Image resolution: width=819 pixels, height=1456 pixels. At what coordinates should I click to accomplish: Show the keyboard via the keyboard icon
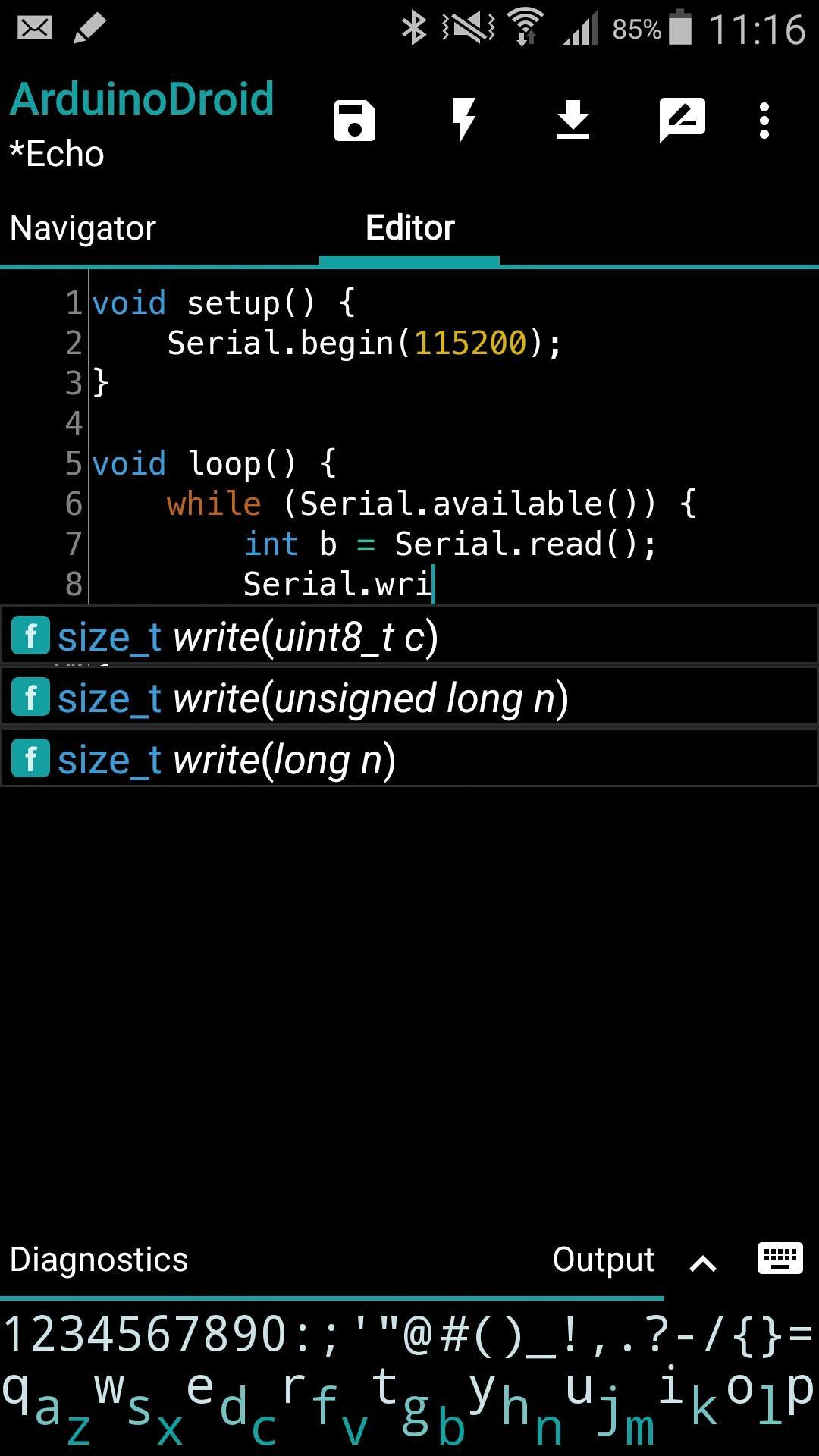780,1255
